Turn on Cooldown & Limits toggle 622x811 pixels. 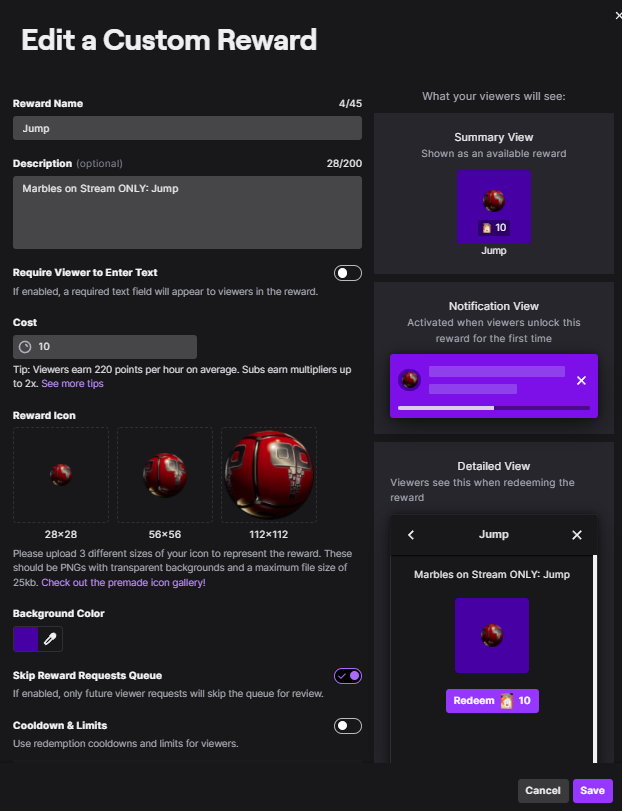pos(347,726)
